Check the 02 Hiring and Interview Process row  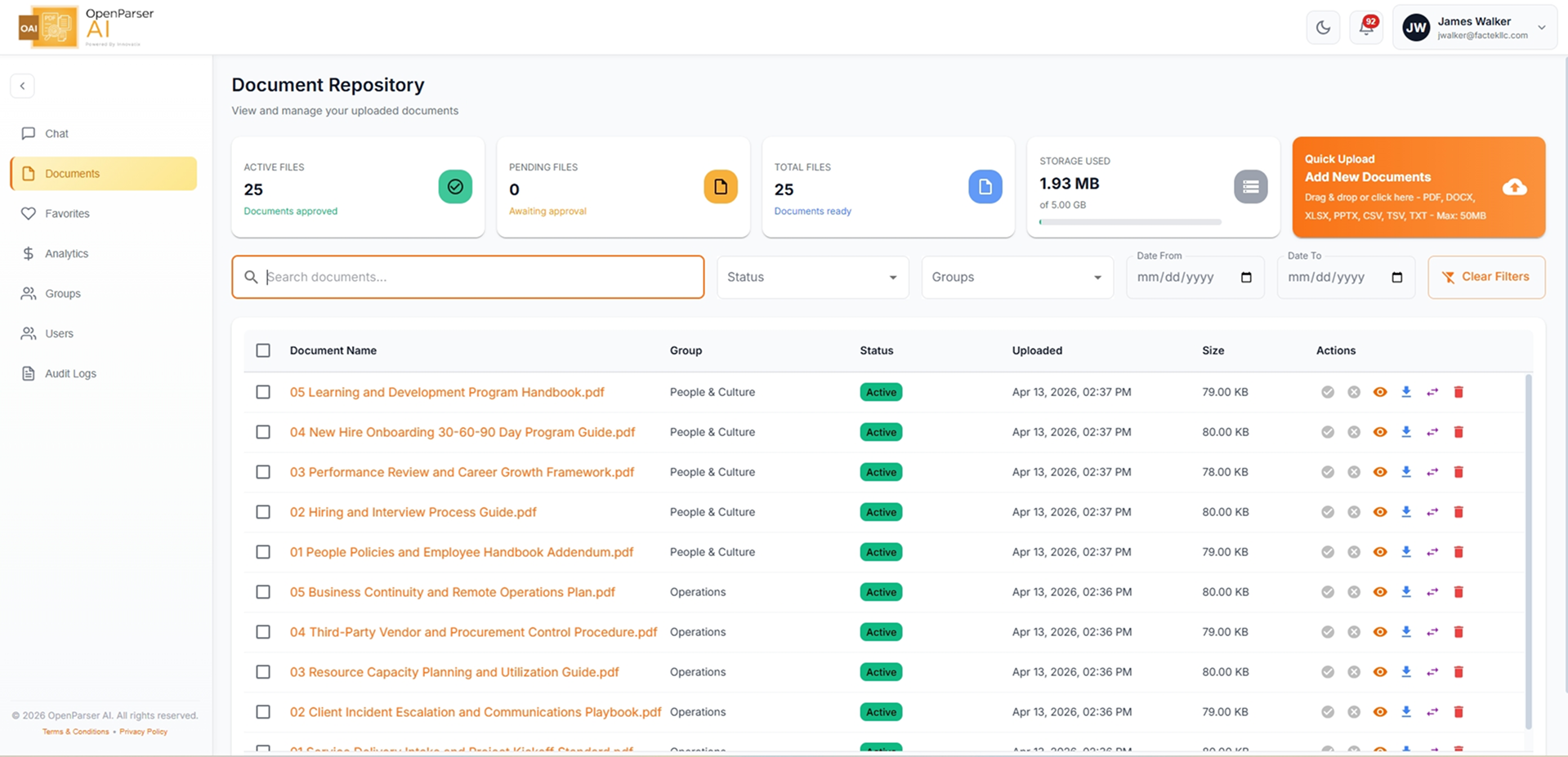(x=263, y=512)
